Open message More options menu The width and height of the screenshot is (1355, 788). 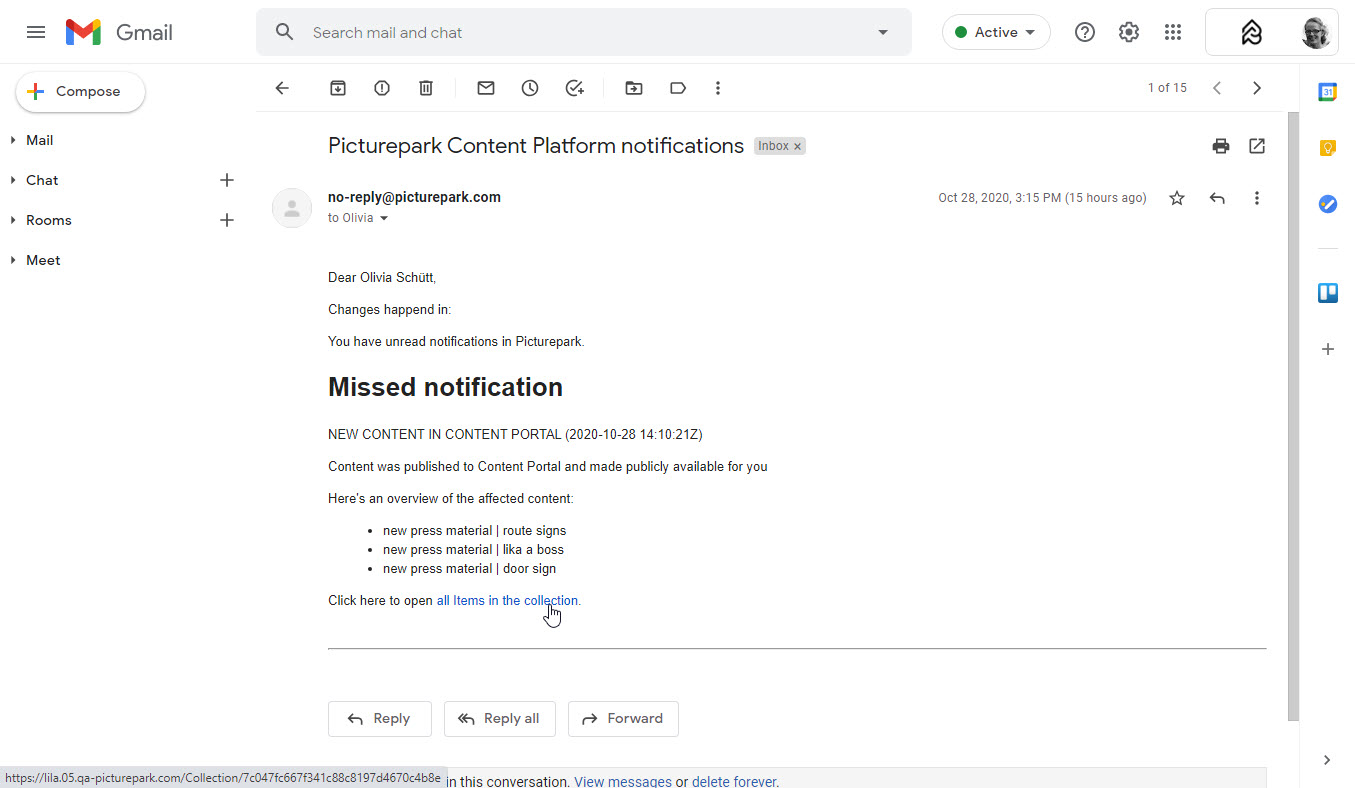click(1257, 198)
